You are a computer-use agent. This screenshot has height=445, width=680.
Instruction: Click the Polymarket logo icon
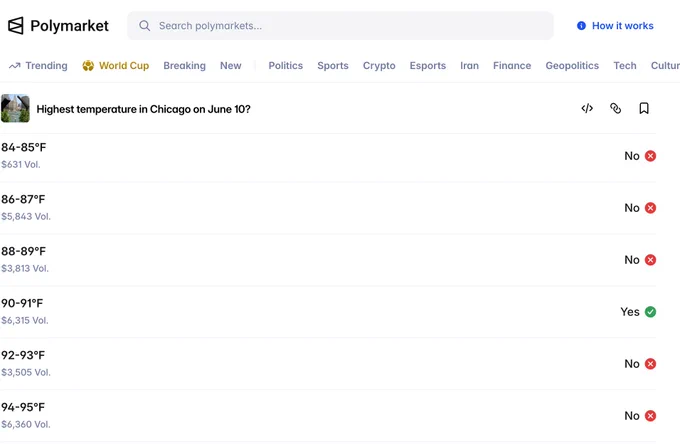16,26
